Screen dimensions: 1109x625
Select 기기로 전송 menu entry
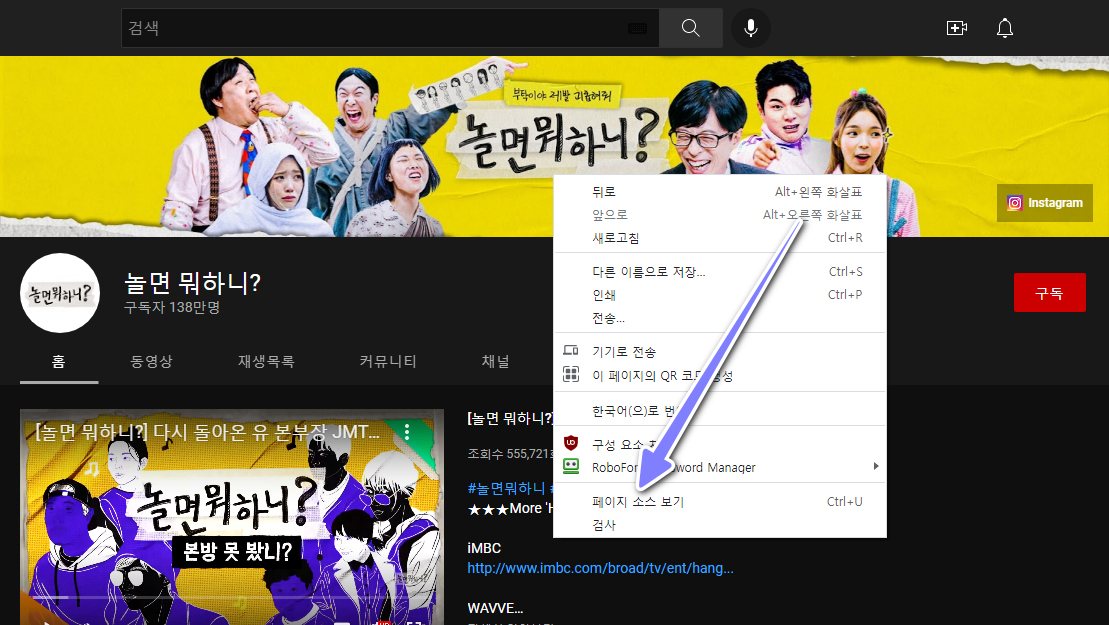tap(719, 351)
